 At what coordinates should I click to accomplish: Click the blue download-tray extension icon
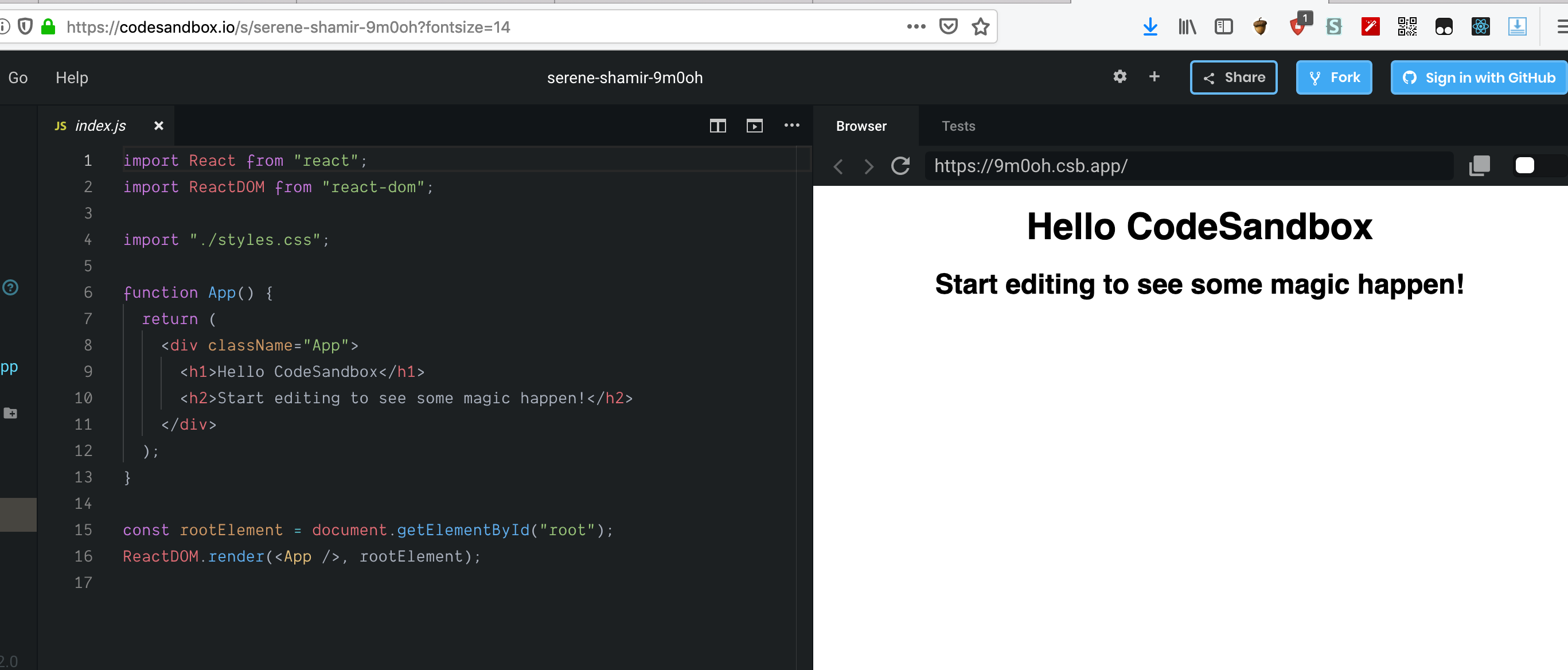(x=1517, y=27)
